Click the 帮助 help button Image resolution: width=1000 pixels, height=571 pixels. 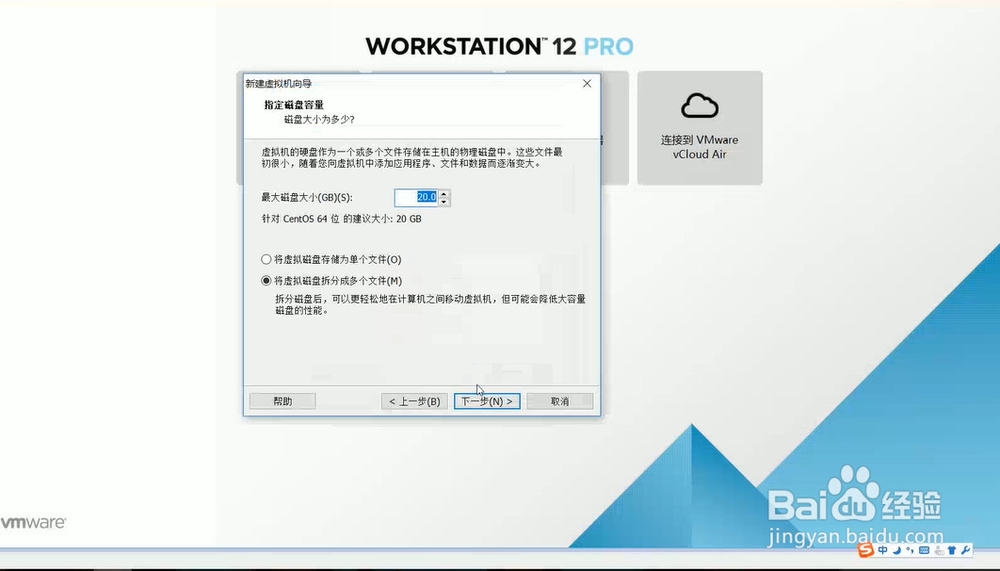pos(283,401)
